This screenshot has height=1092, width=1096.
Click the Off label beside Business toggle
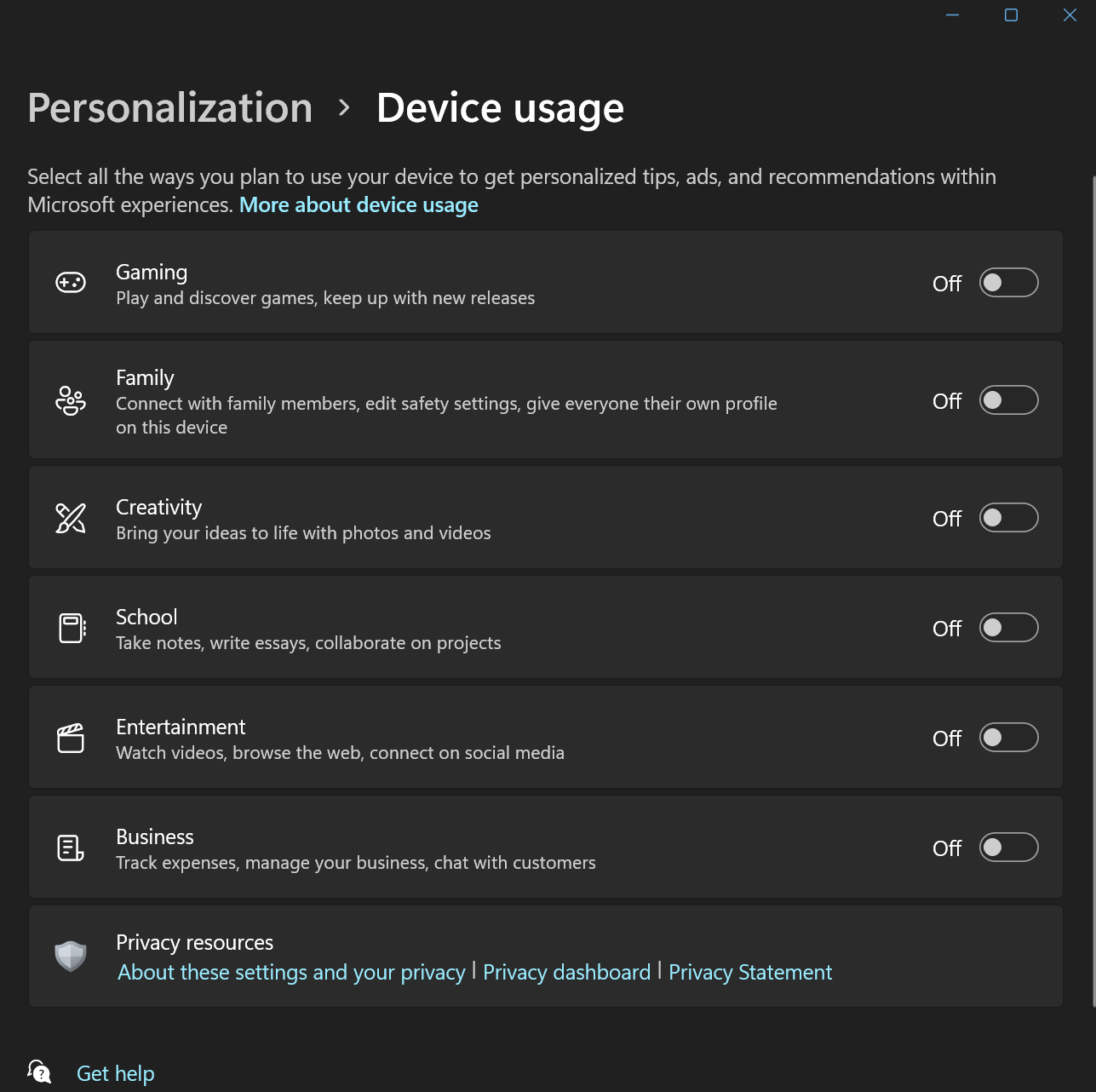pos(947,848)
